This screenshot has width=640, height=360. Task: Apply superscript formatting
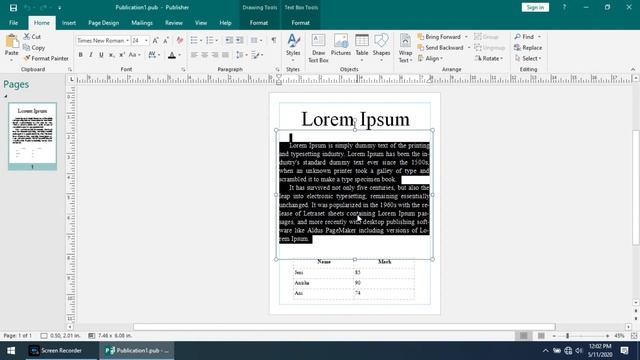click(x=122, y=55)
